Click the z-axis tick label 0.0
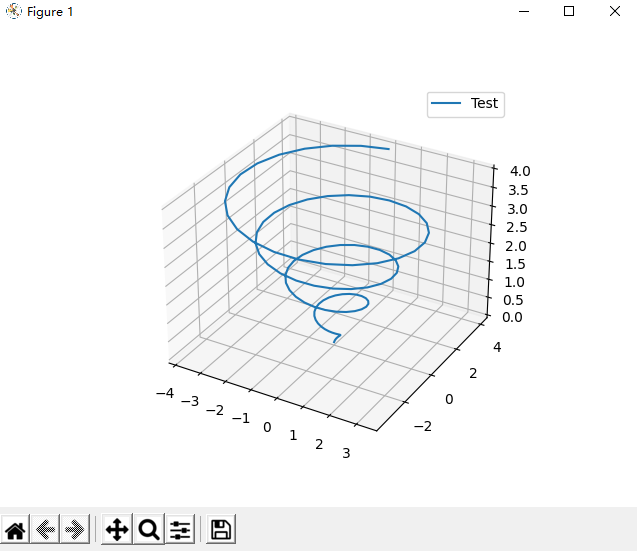Image resolution: width=637 pixels, height=551 pixels. [x=512, y=317]
